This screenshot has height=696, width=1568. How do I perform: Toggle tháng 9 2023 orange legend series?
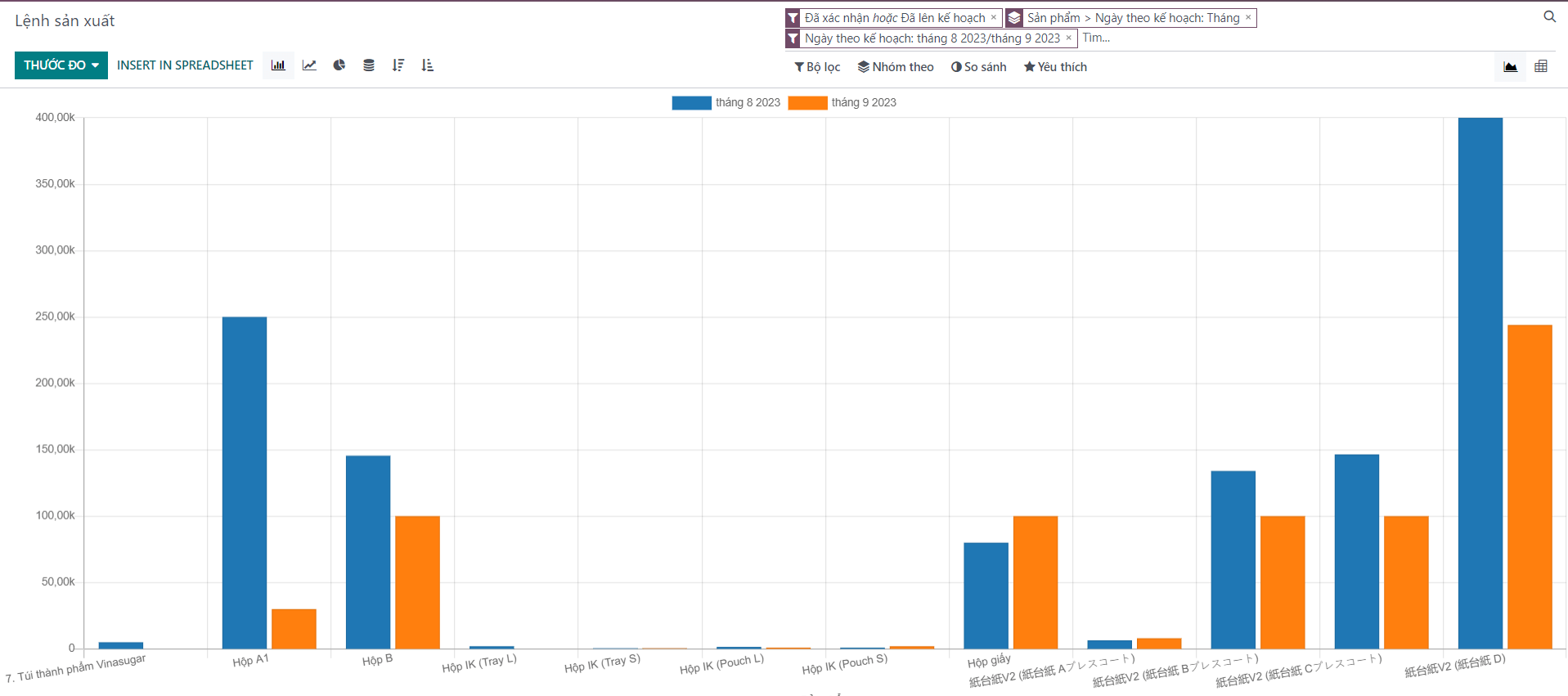tap(842, 103)
